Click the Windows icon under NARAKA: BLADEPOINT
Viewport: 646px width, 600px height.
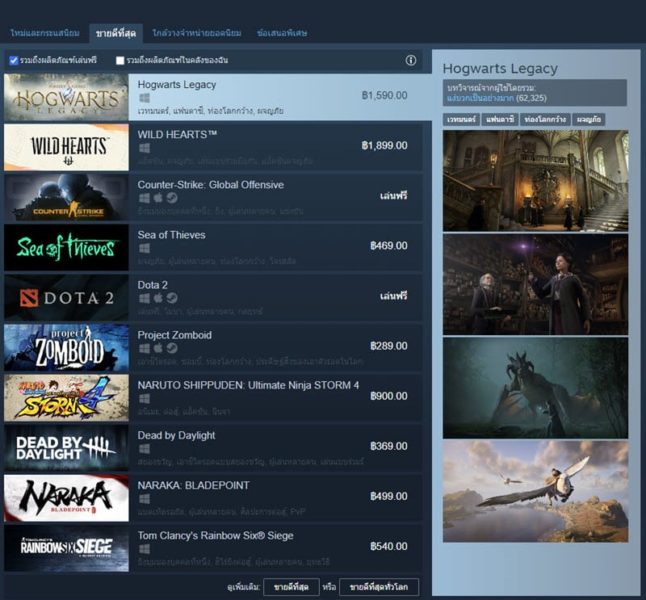coord(144,498)
